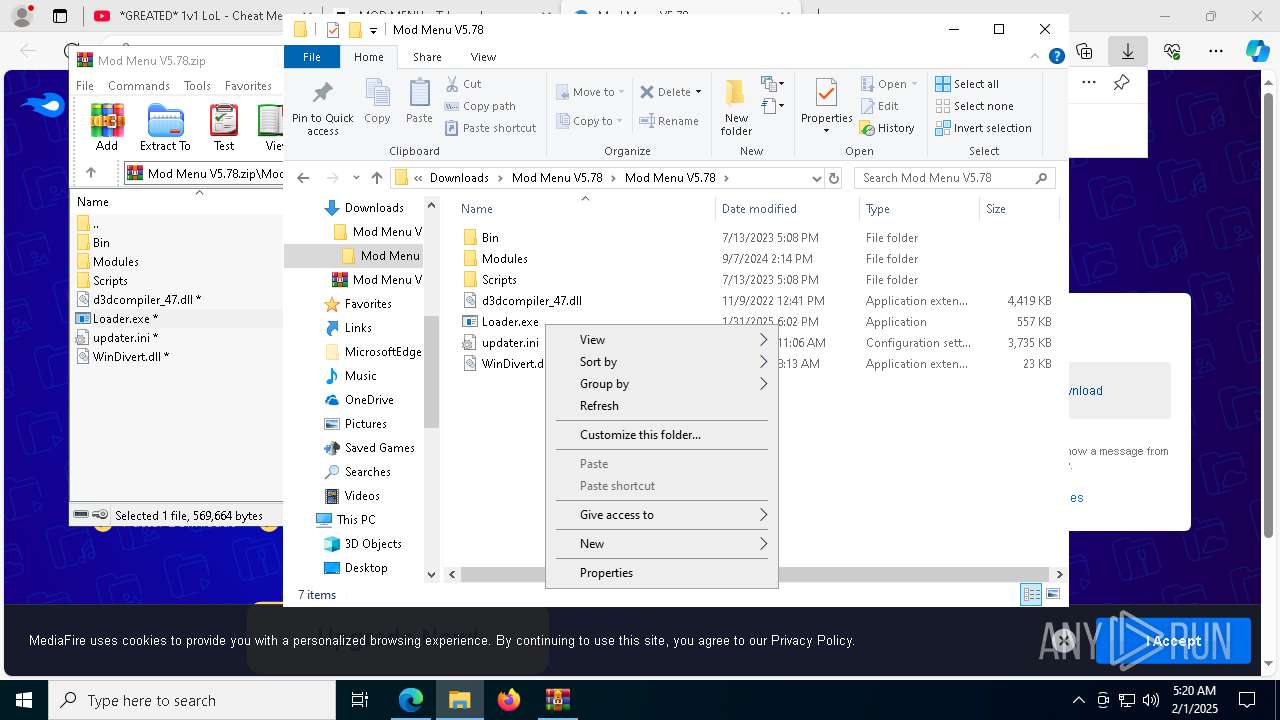Open Give access to submenu
The width and height of the screenshot is (1280, 720).
click(662, 515)
